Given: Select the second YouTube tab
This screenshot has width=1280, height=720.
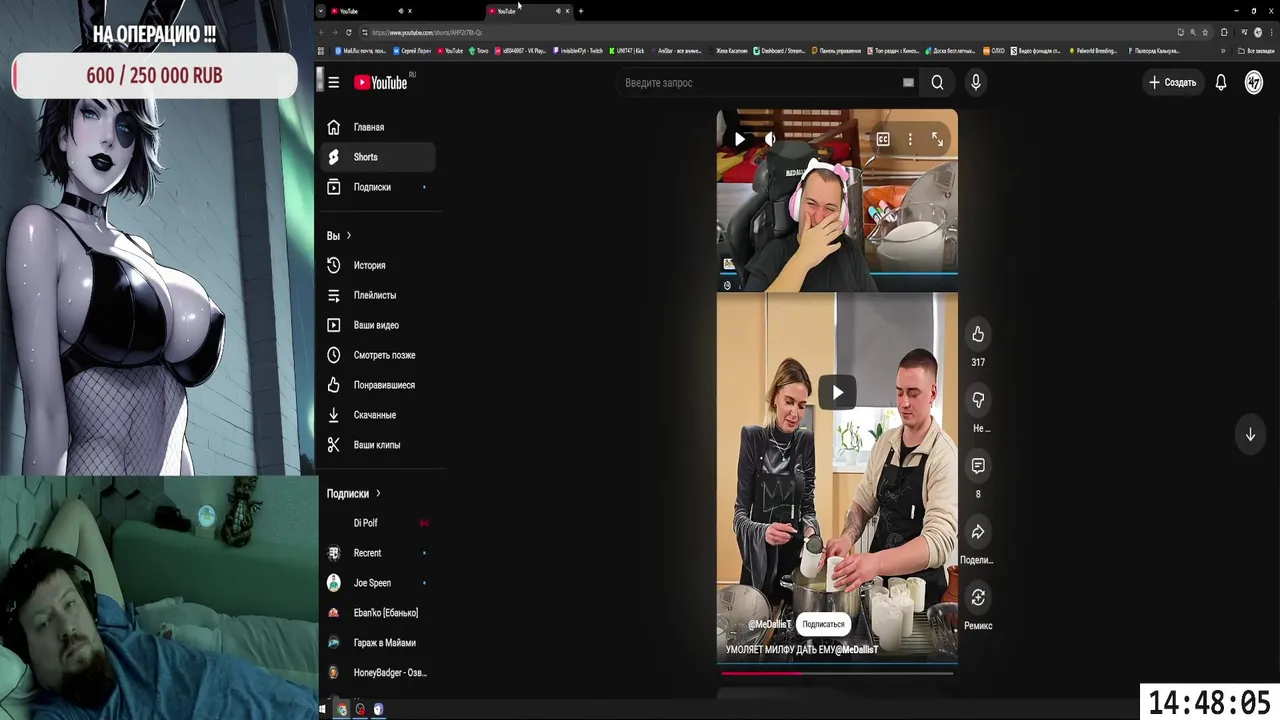Looking at the screenshot, I should point(529,11).
